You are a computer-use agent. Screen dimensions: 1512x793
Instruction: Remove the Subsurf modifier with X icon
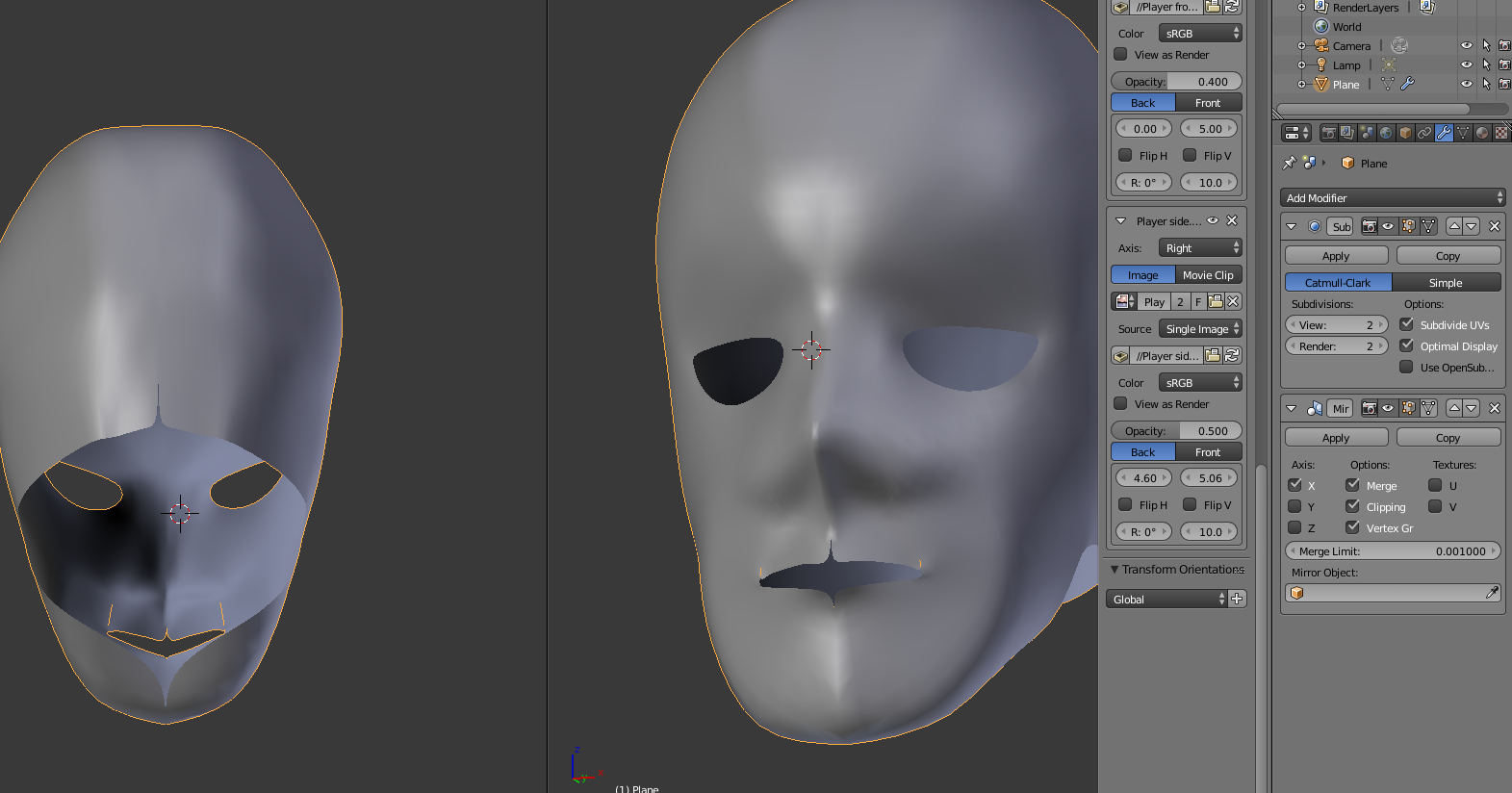coord(1495,226)
